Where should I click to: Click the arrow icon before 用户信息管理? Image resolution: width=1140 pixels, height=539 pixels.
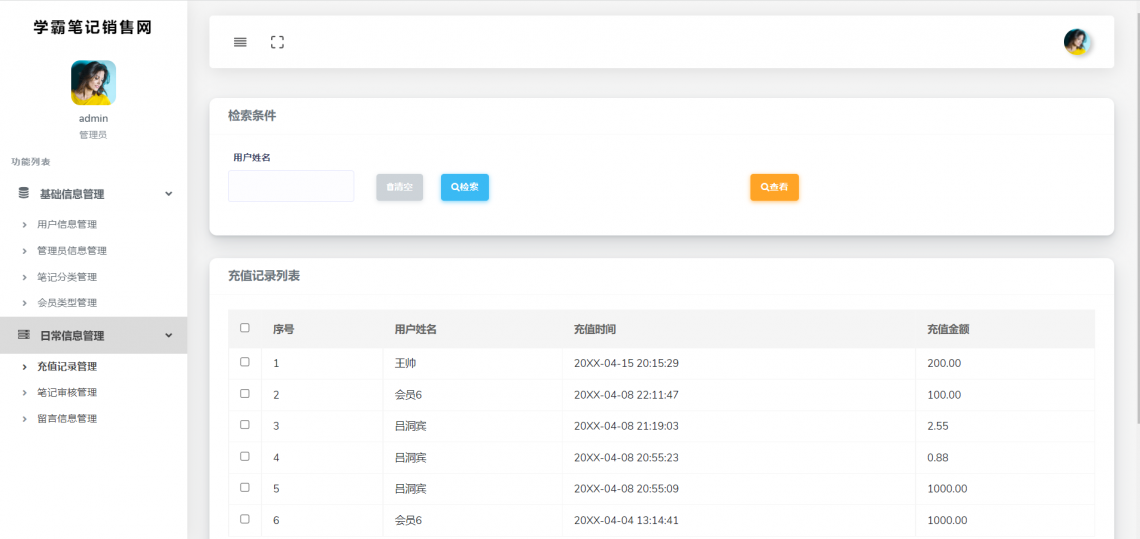coord(25,225)
